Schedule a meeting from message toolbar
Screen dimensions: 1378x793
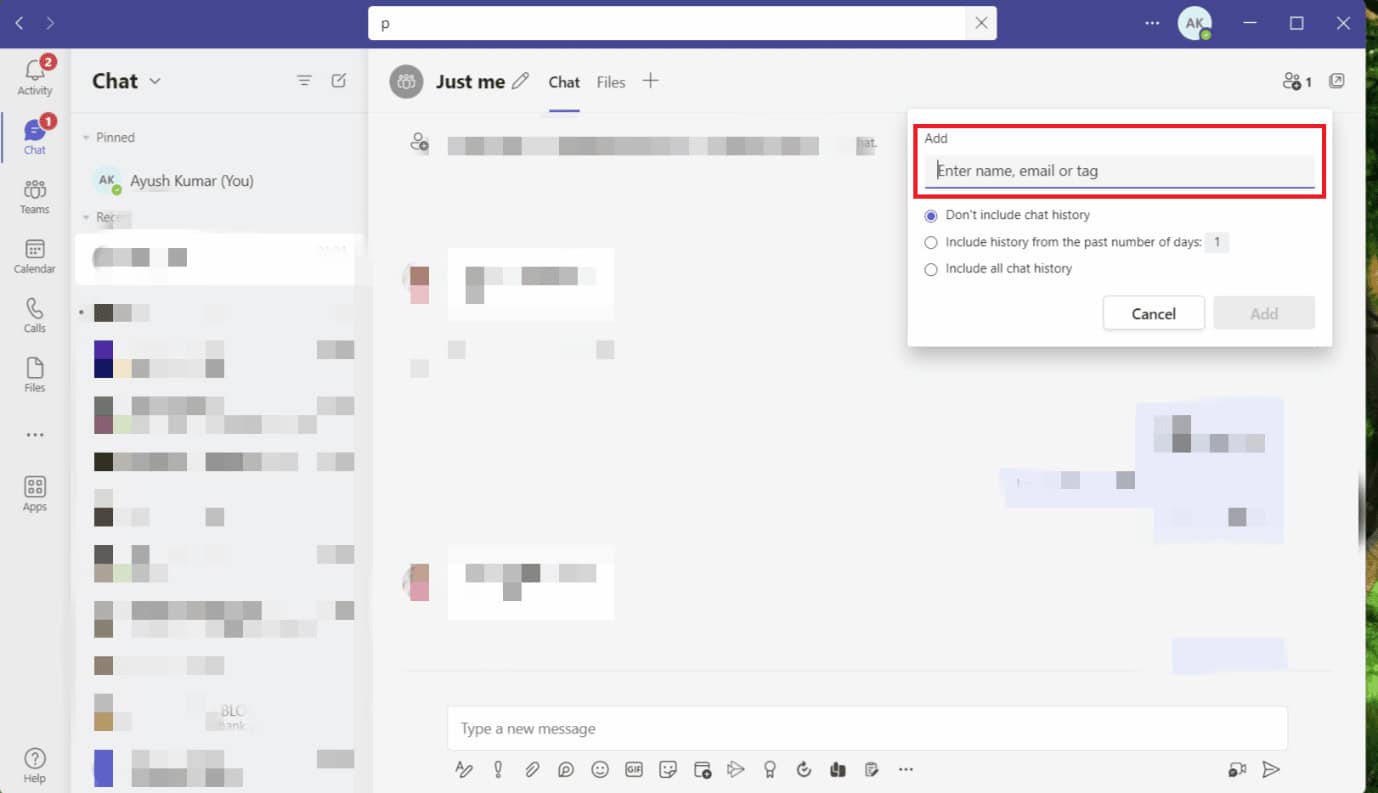point(702,769)
